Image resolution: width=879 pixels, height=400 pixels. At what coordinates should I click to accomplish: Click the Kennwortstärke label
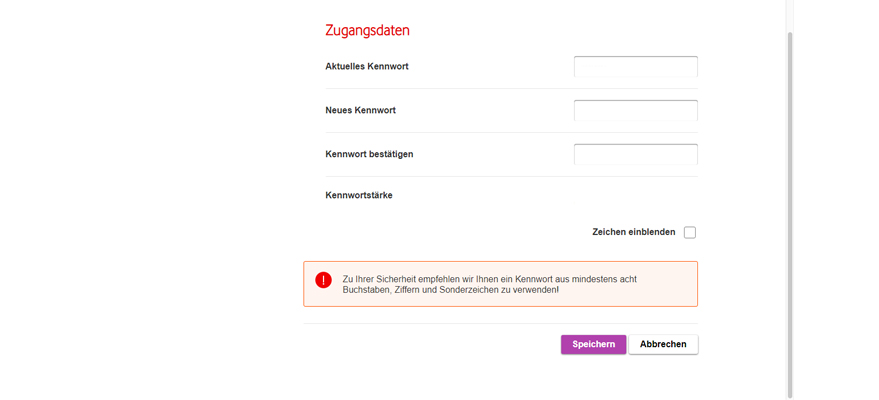[x=359, y=196]
